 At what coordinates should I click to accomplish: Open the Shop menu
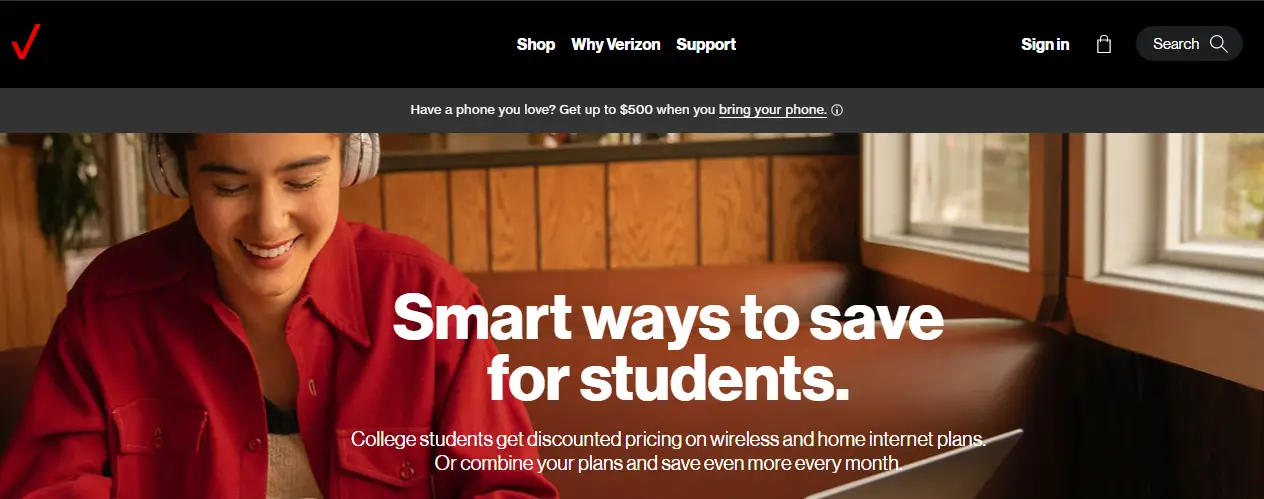pyautogui.click(x=536, y=44)
